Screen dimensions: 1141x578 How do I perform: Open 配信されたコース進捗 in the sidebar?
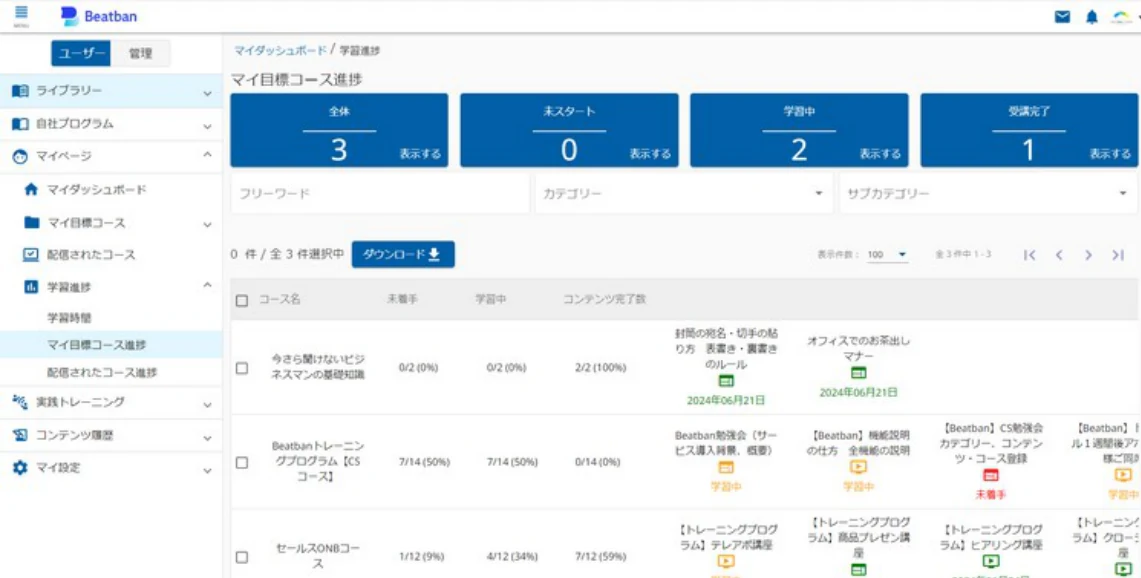(103, 373)
